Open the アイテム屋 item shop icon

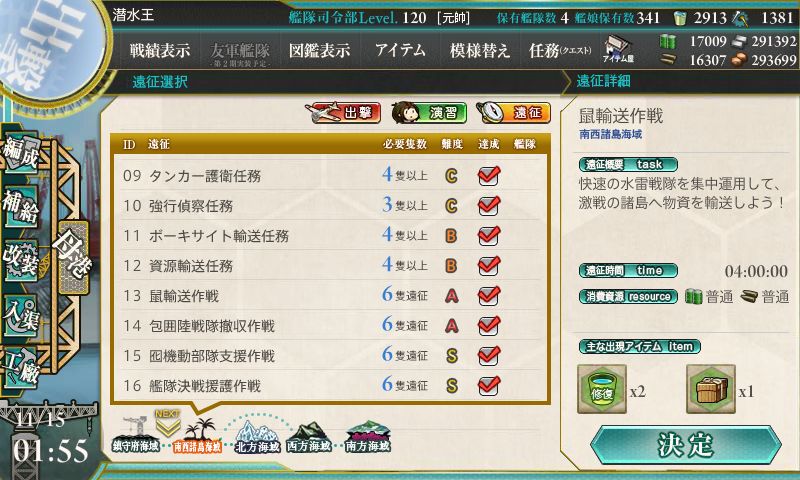[618, 50]
